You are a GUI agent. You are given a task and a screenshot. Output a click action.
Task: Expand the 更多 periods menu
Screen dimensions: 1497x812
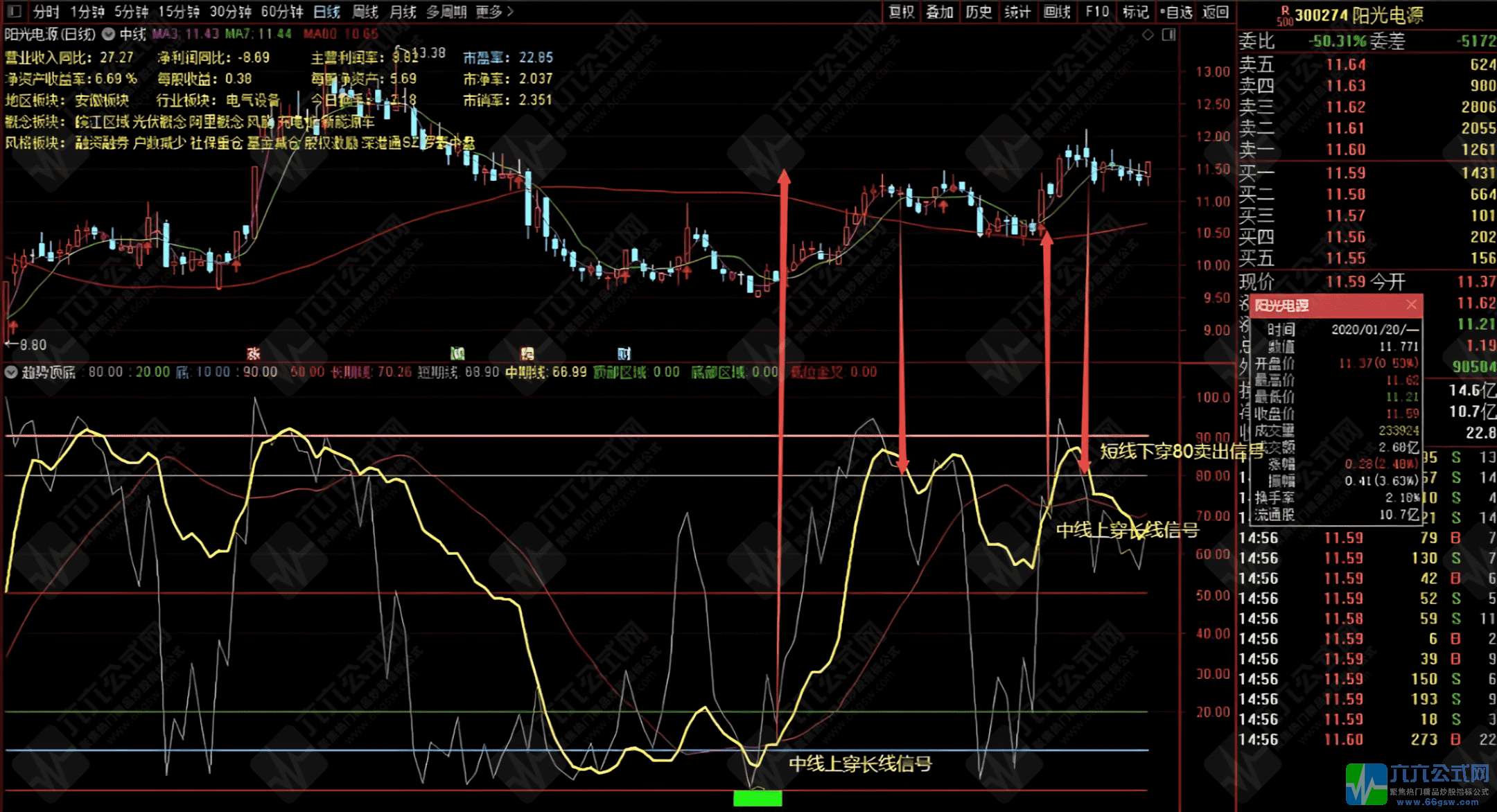coord(494,12)
